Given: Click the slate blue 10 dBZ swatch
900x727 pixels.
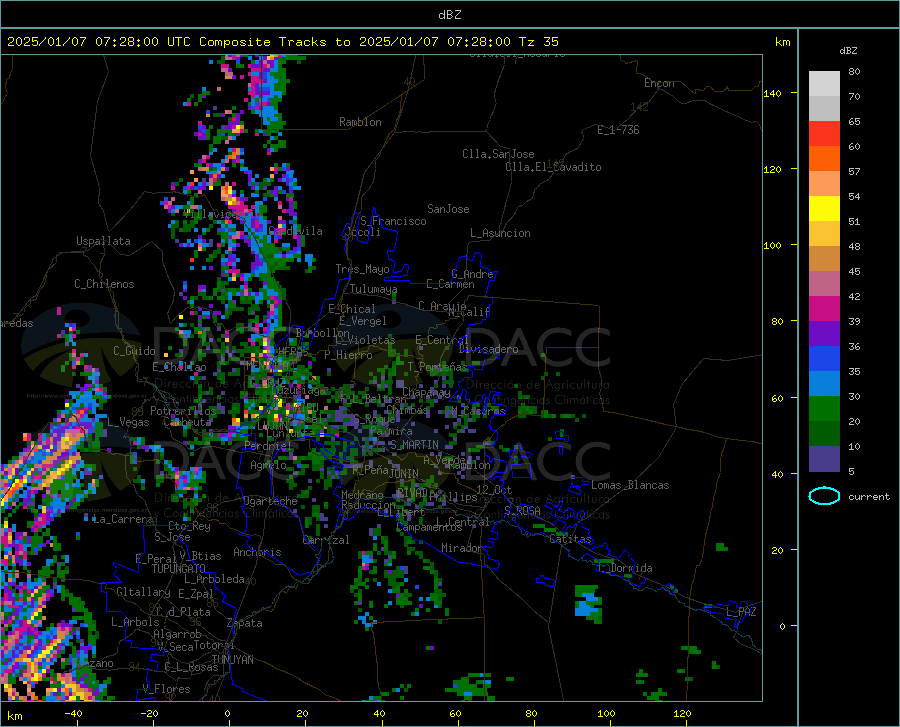Looking at the screenshot, I should click(824, 459).
